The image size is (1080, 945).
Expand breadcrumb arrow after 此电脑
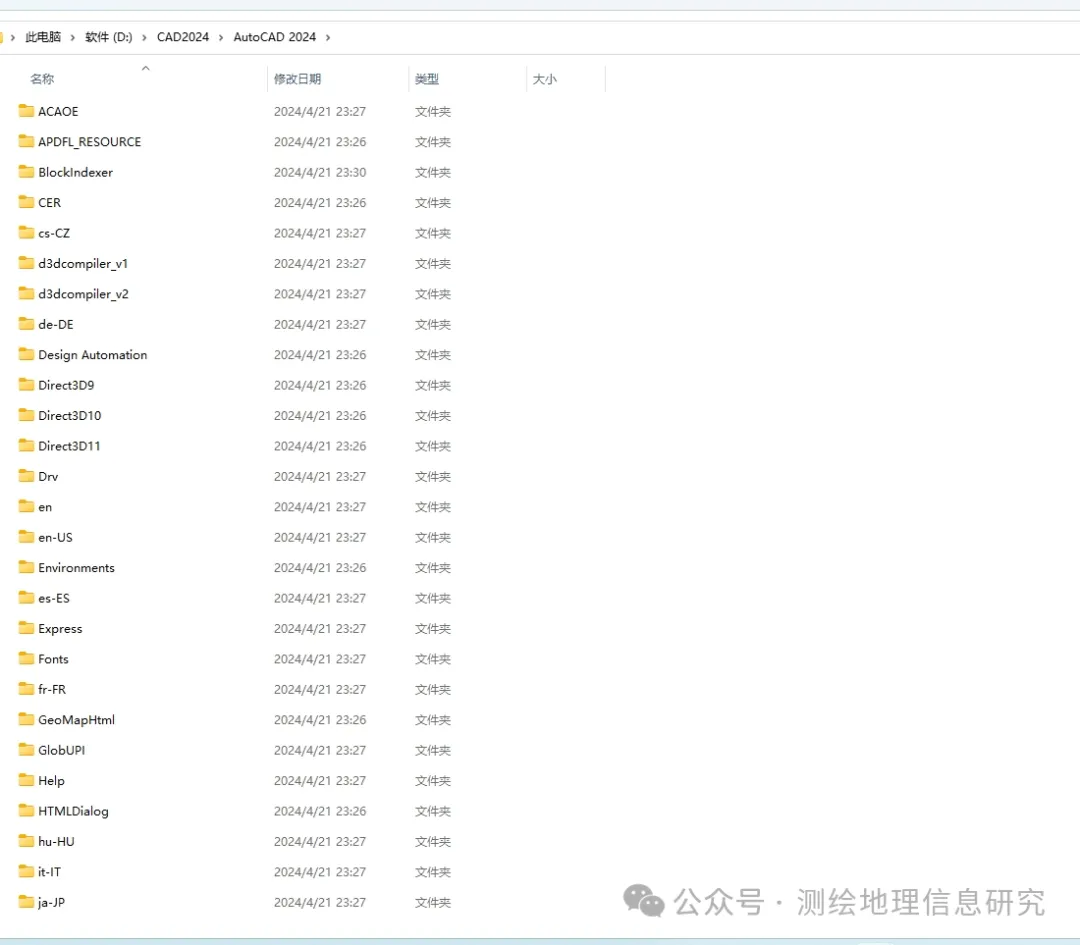click(72, 37)
